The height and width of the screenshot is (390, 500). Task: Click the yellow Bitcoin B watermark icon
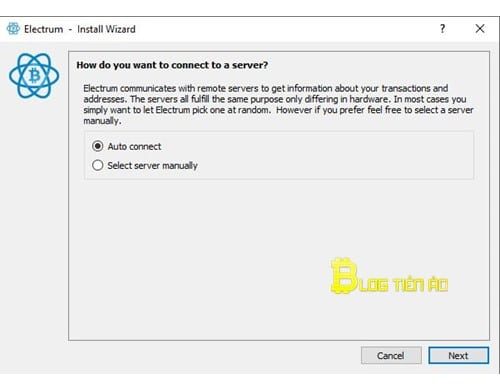tap(344, 276)
